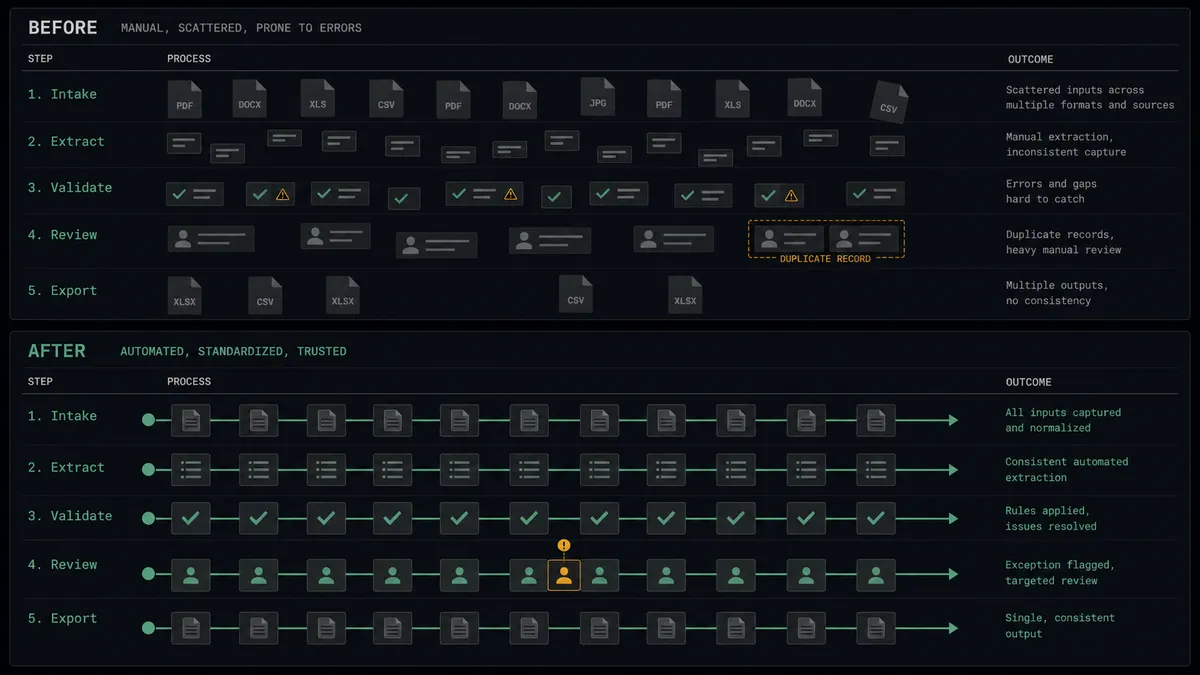This screenshot has height=675, width=1200.
Task: Click 'Scattered inputs across multiple formats and sources' outcome
Action: click(1090, 97)
